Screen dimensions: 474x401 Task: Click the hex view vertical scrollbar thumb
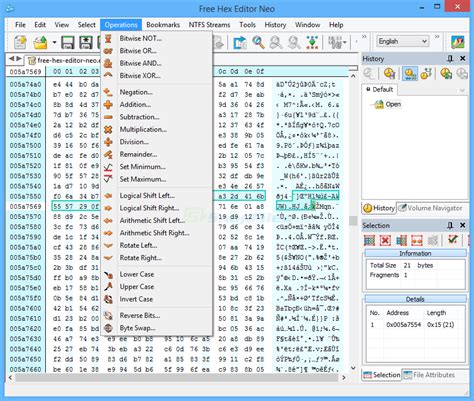click(353, 220)
